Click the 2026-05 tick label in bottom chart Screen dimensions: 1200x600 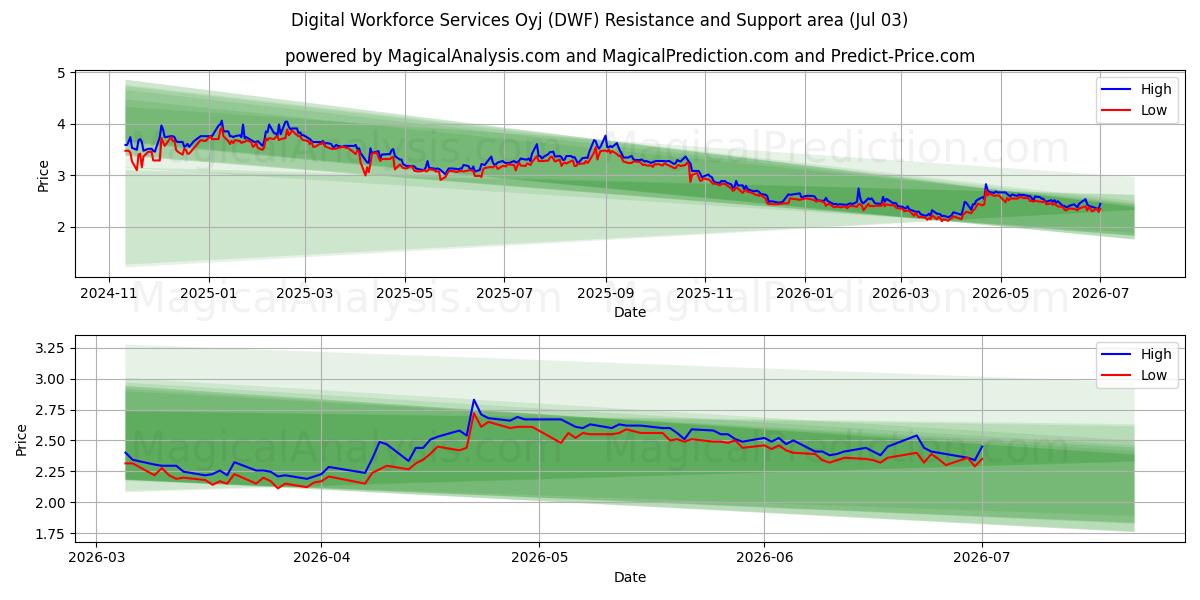539,559
